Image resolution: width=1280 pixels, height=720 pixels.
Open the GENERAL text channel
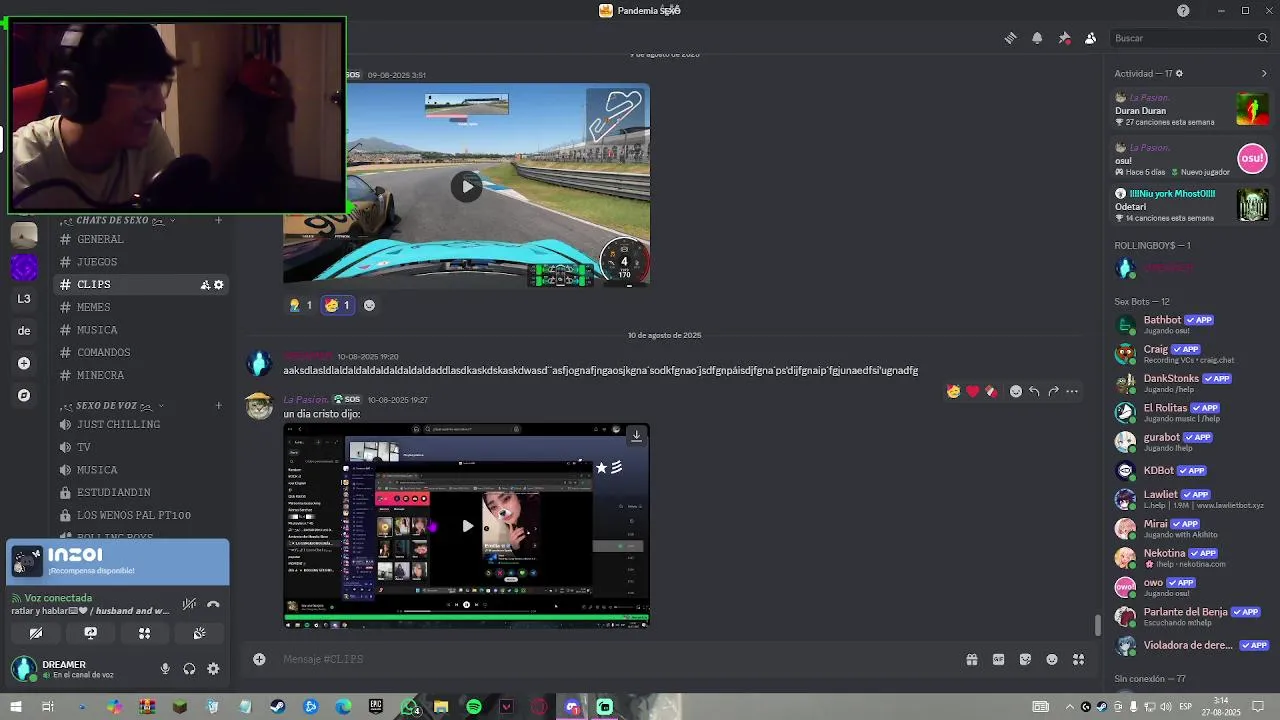pos(143,239)
